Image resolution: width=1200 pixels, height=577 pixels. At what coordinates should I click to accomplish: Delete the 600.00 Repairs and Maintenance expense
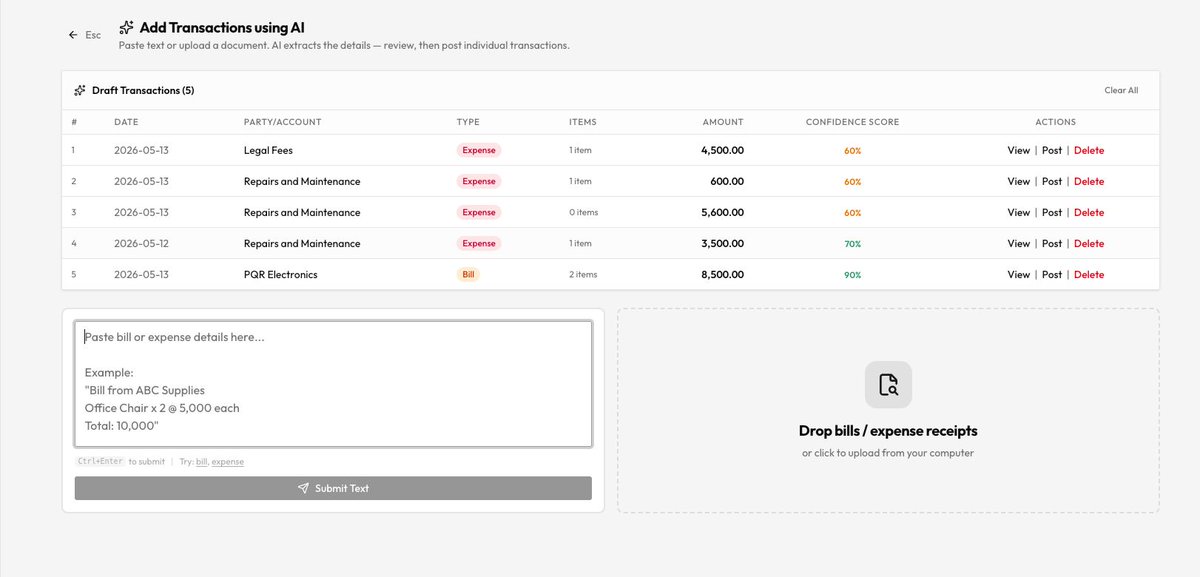tap(1089, 181)
